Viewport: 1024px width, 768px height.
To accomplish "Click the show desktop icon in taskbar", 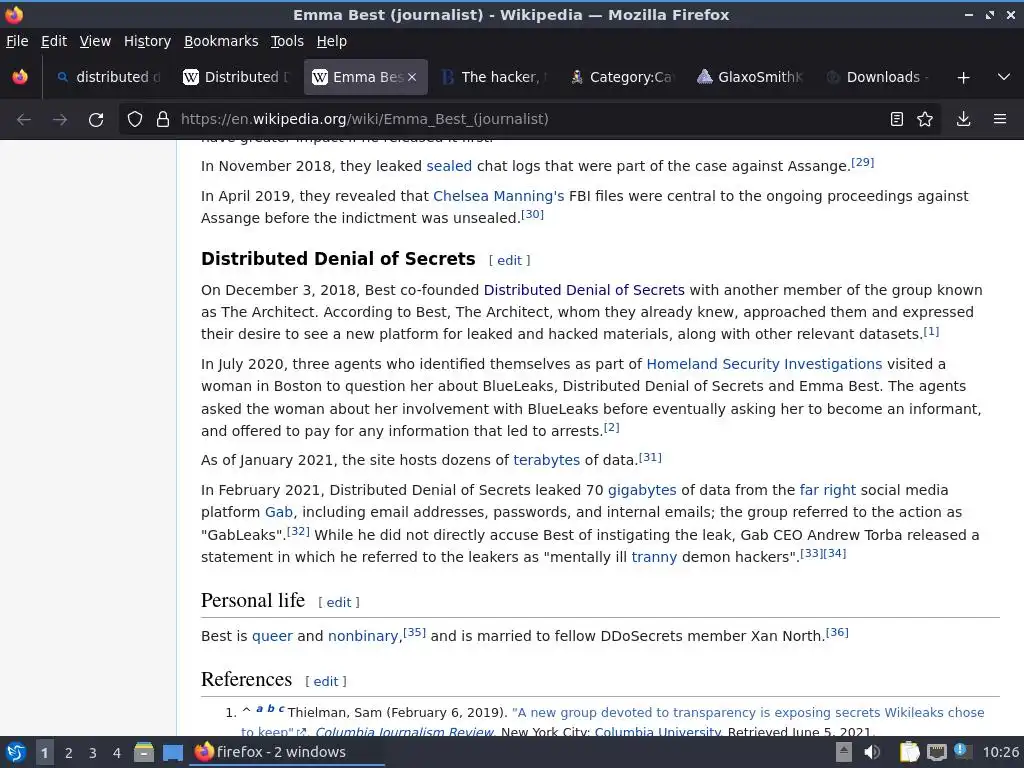I will point(172,752).
